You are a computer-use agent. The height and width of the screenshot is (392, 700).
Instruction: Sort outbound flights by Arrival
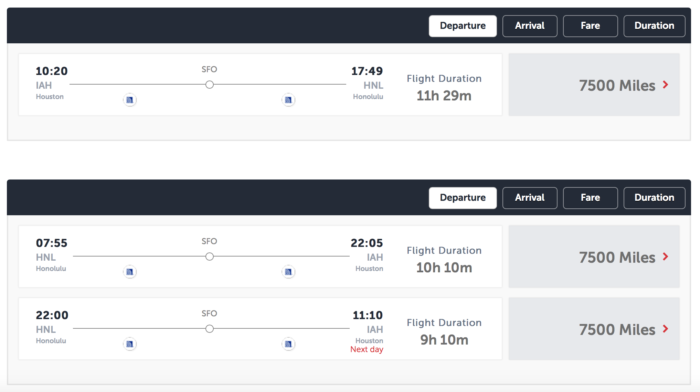[529, 26]
